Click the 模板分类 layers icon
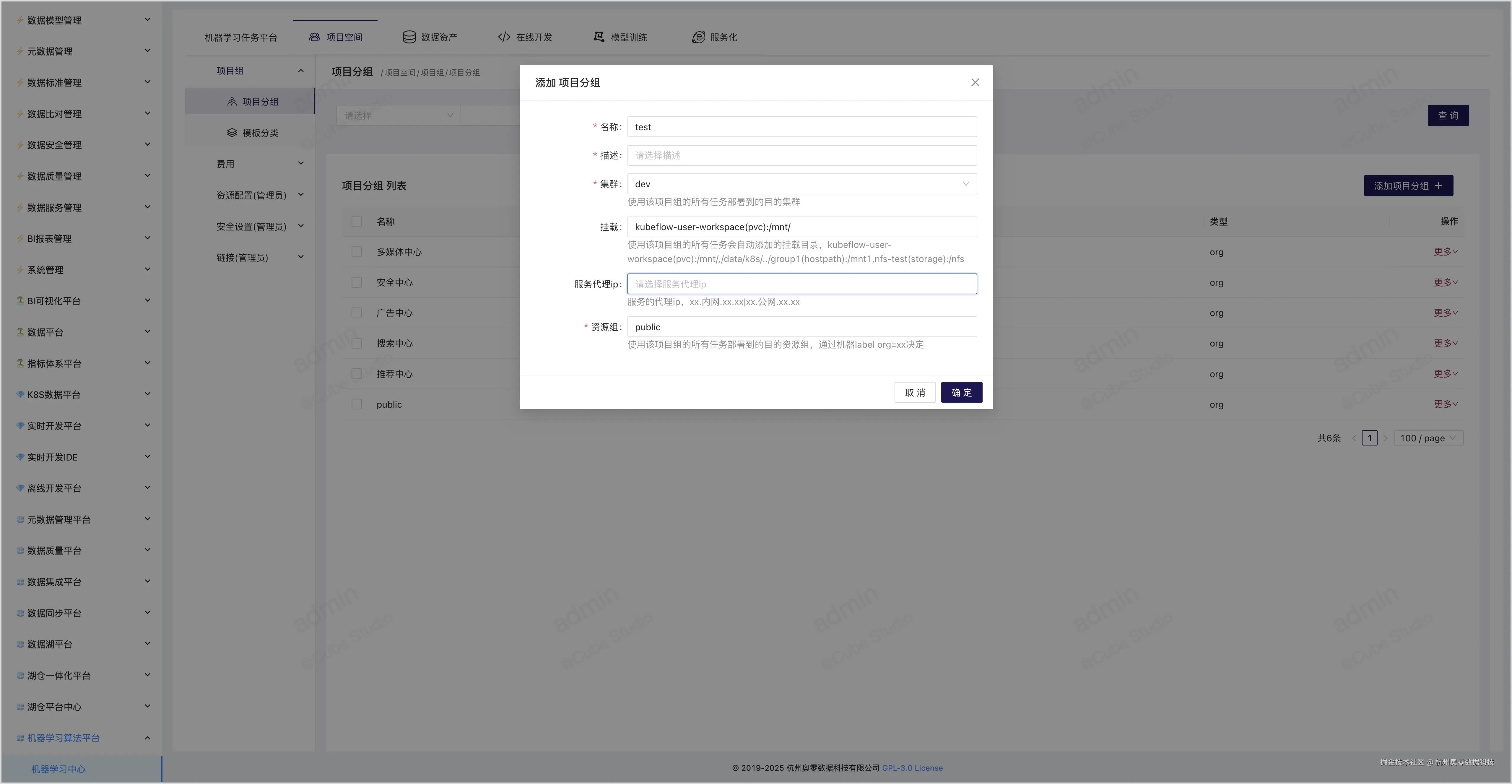 pos(232,133)
